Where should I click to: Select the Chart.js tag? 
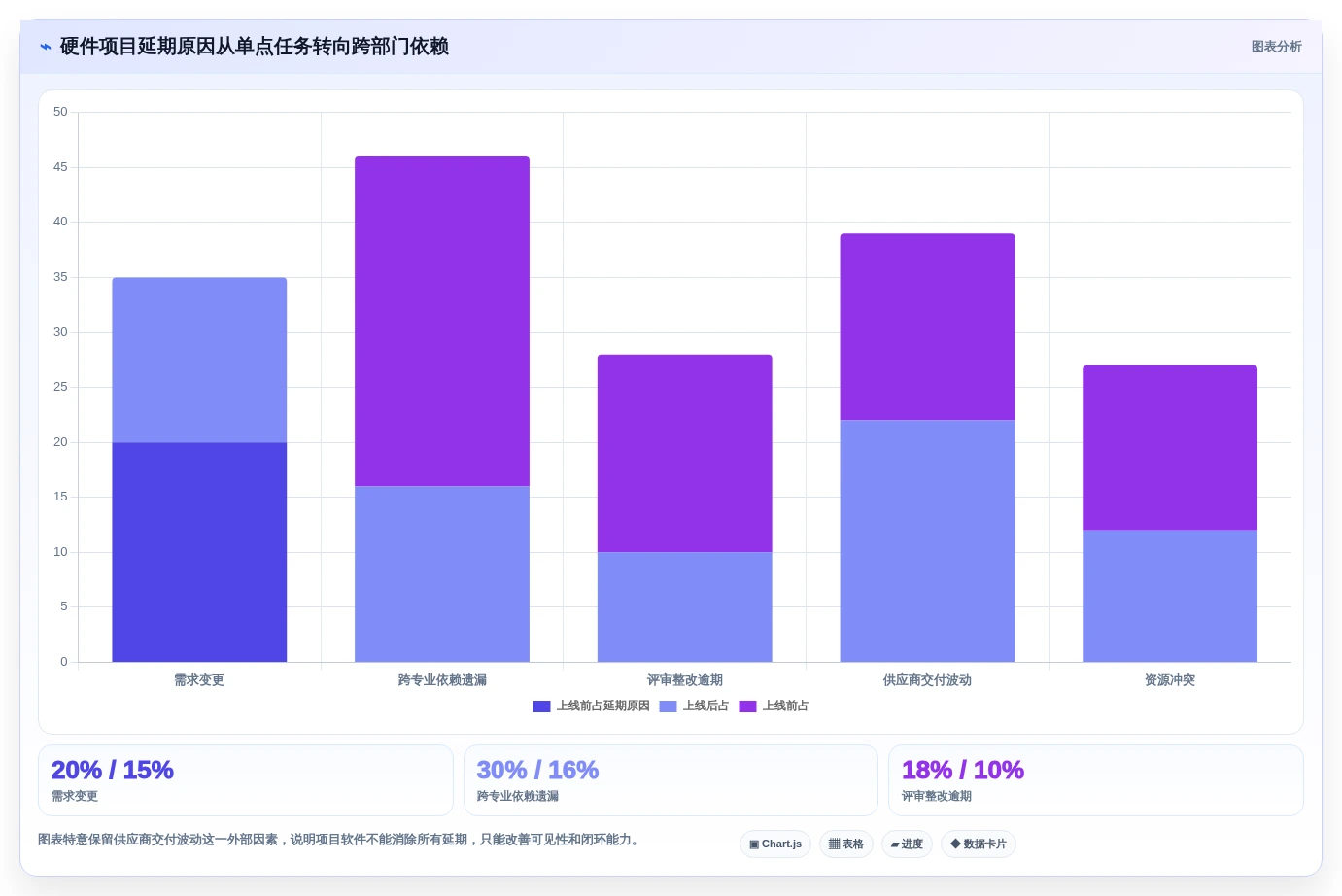point(775,844)
